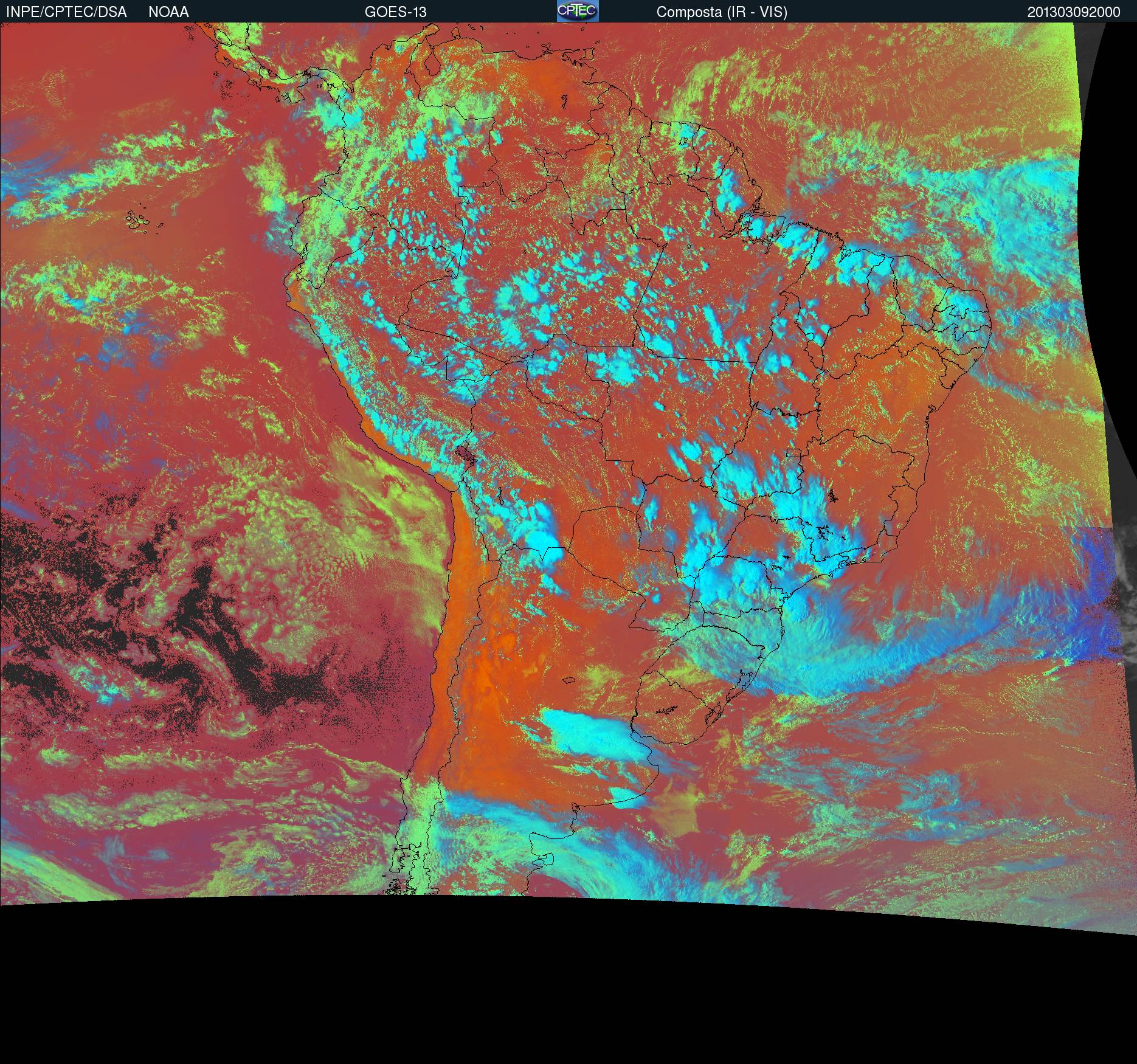Click the CPTEC logo in the header

tap(578, 11)
